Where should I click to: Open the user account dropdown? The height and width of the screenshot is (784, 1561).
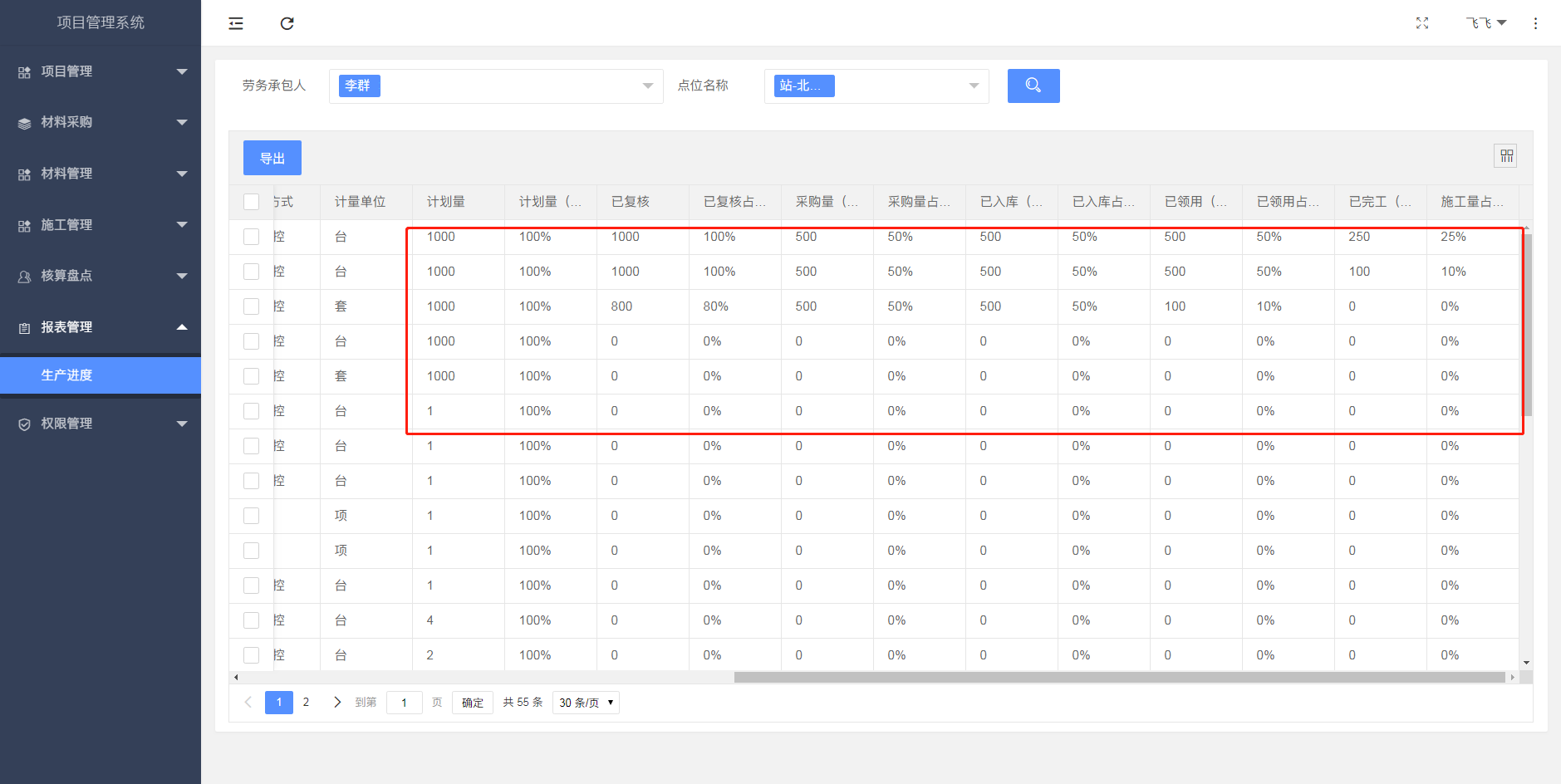click(x=1486, y=23)
